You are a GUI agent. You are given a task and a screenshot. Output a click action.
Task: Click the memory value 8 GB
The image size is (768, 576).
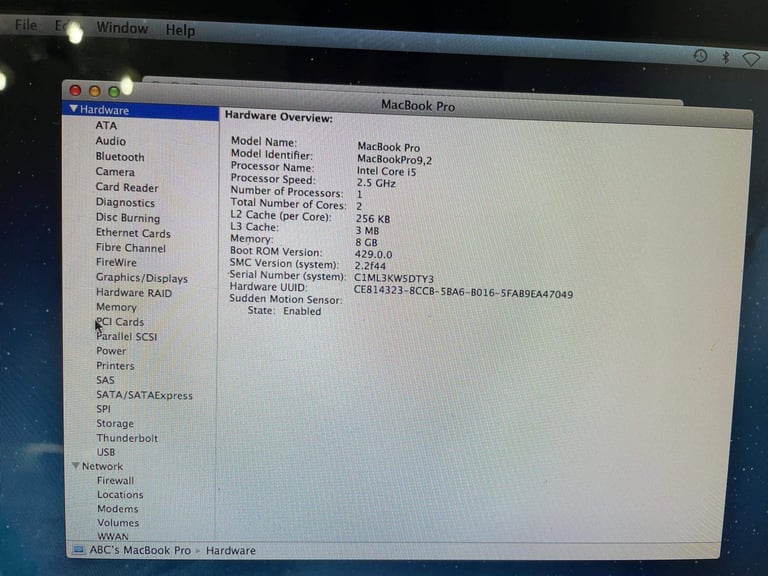(366, 242)
